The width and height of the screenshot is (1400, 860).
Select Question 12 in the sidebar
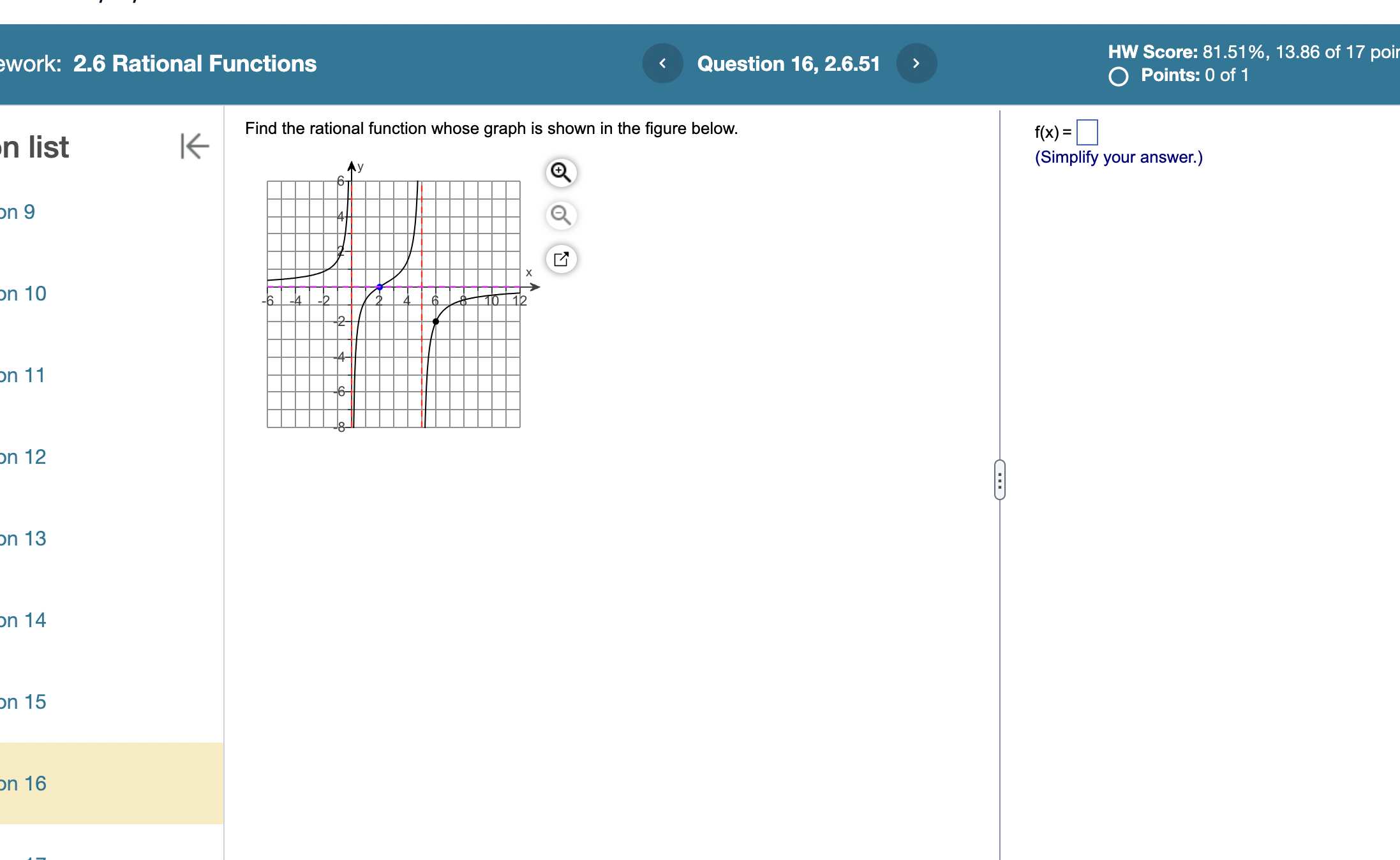coord(24,457)
